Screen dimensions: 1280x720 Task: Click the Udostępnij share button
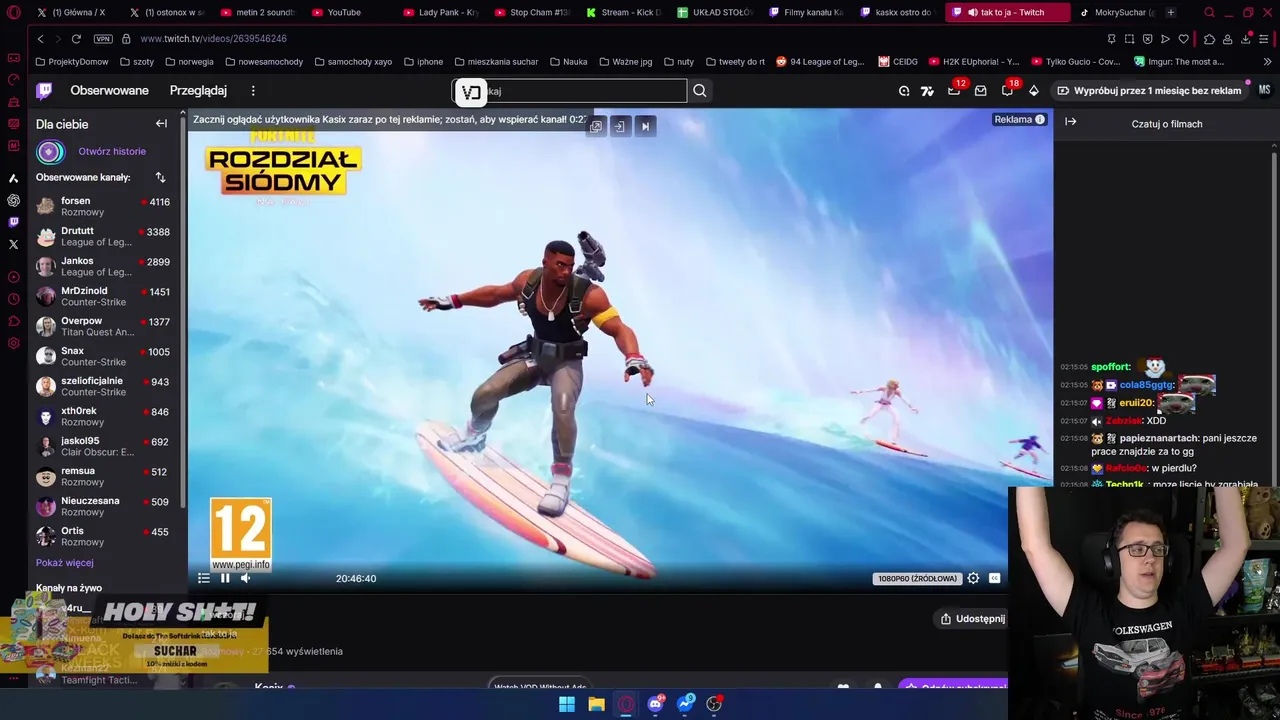point(972,619)
